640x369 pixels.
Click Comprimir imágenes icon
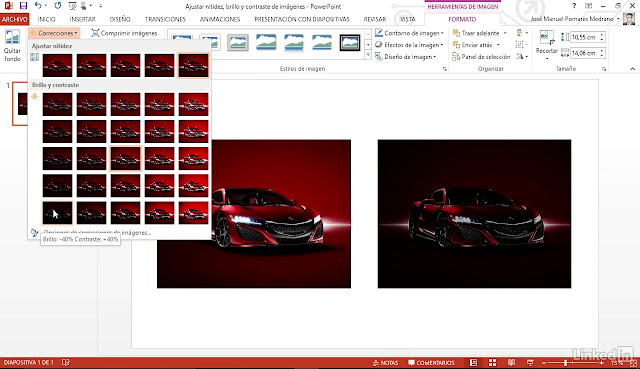(x=95, y=33)
